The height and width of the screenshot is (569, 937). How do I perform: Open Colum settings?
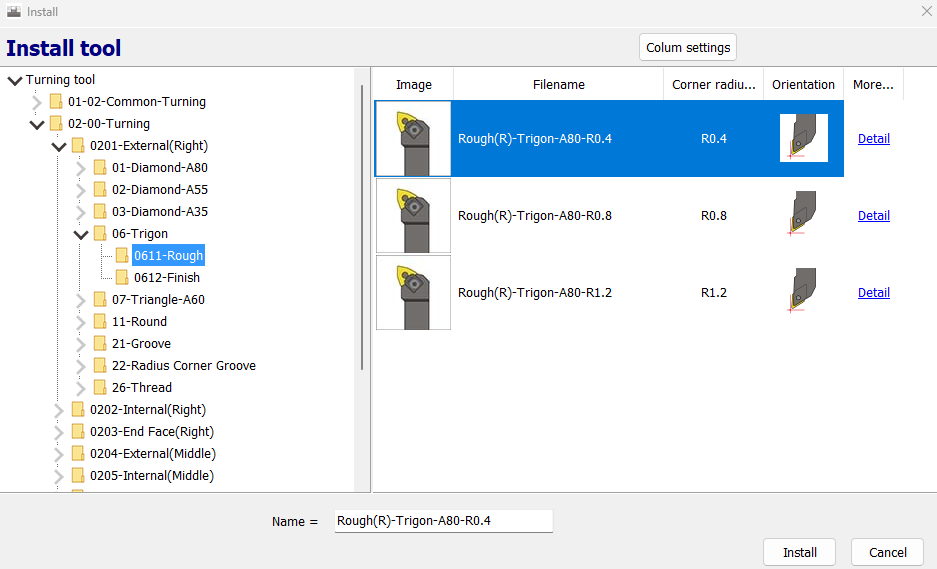pos(688,47)
